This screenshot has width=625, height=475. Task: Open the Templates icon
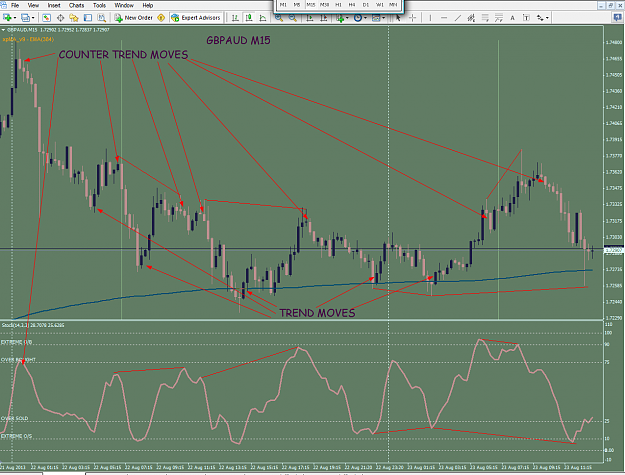[x=376, y=18]
